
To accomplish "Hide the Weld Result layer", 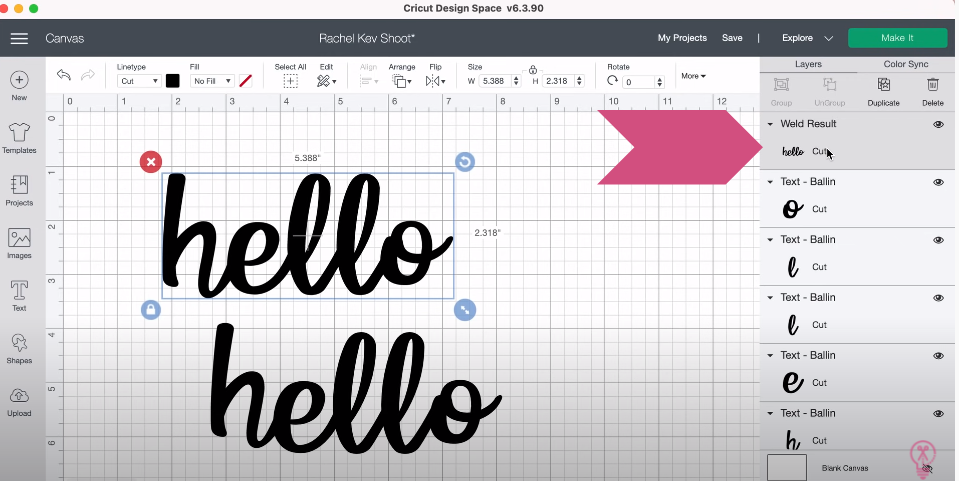I will click(x=938, y=124).
